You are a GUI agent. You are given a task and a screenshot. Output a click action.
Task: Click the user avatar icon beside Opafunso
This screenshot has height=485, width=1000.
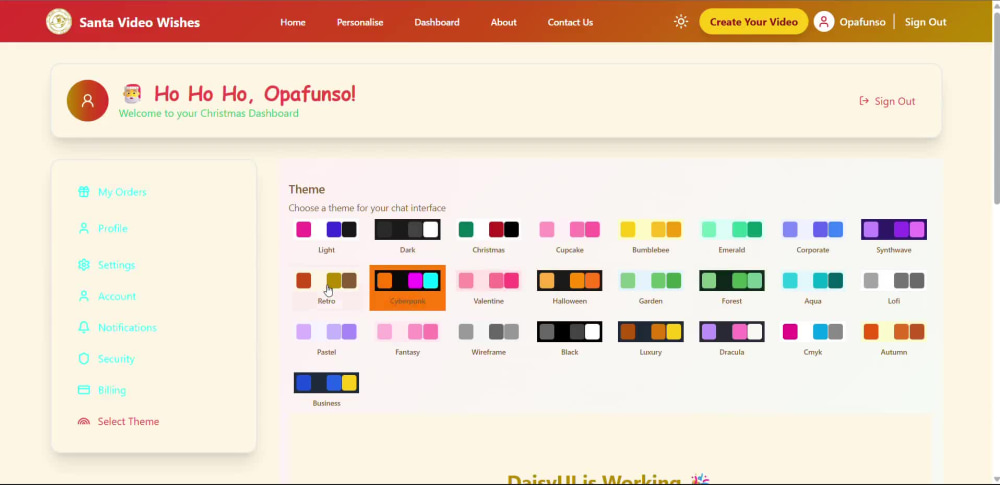[824, 22]
